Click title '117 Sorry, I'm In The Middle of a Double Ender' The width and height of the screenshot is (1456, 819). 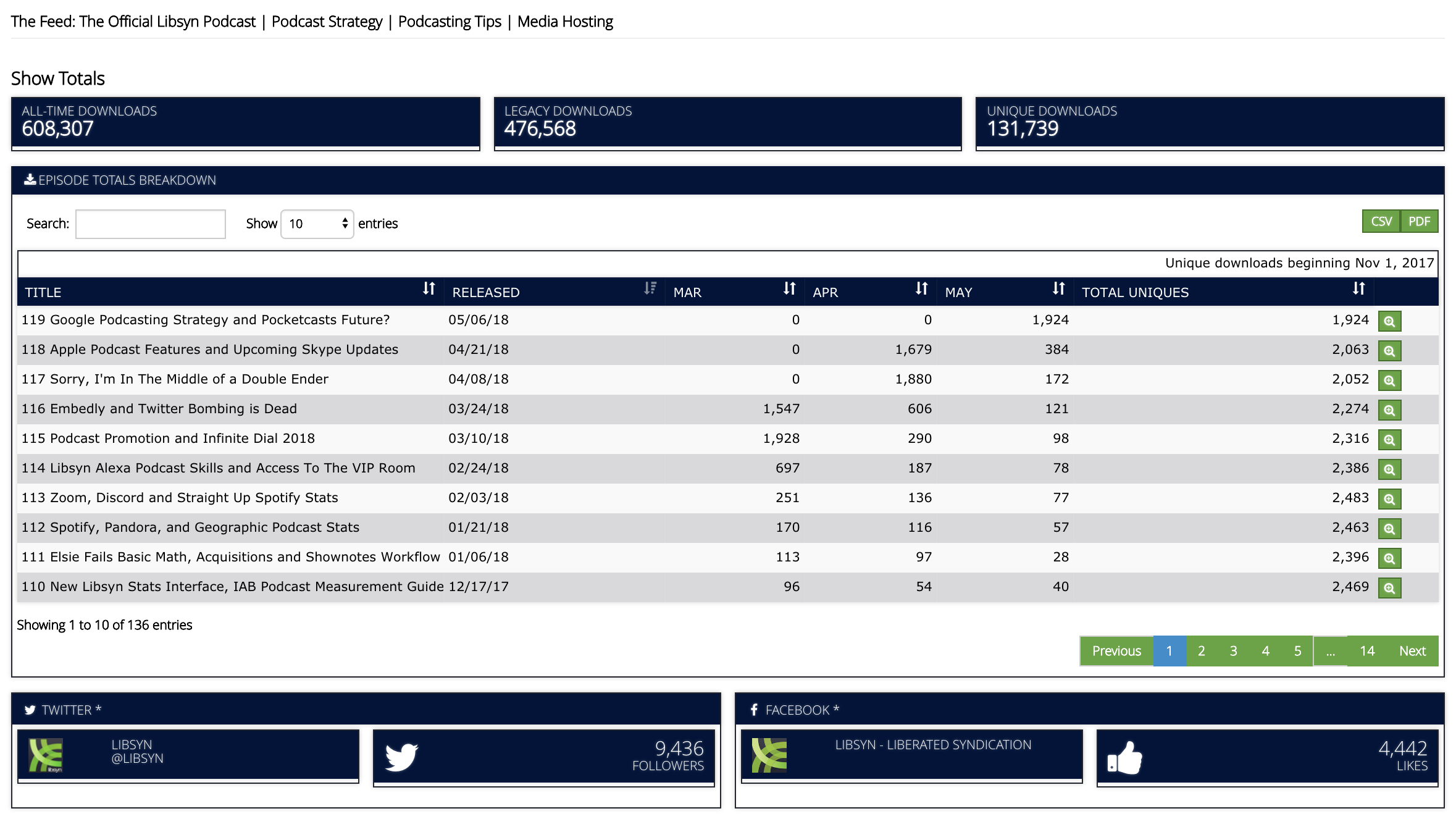pos(175,379)
